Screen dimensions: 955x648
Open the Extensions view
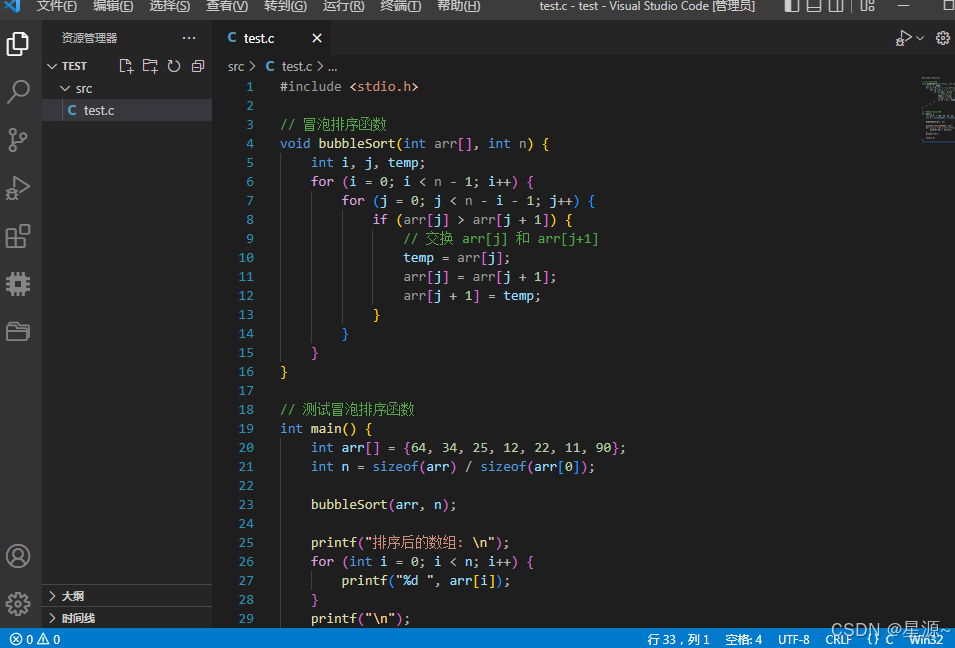click(x=18, y=236)
